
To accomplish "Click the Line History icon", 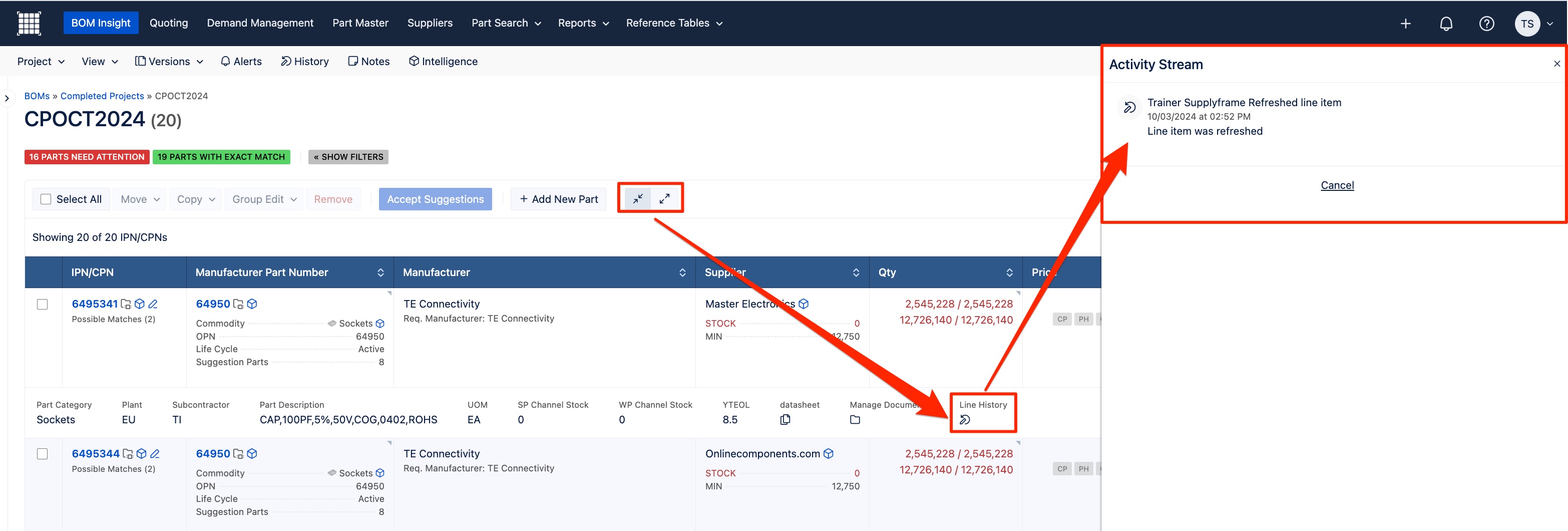I will pos(965,420).
